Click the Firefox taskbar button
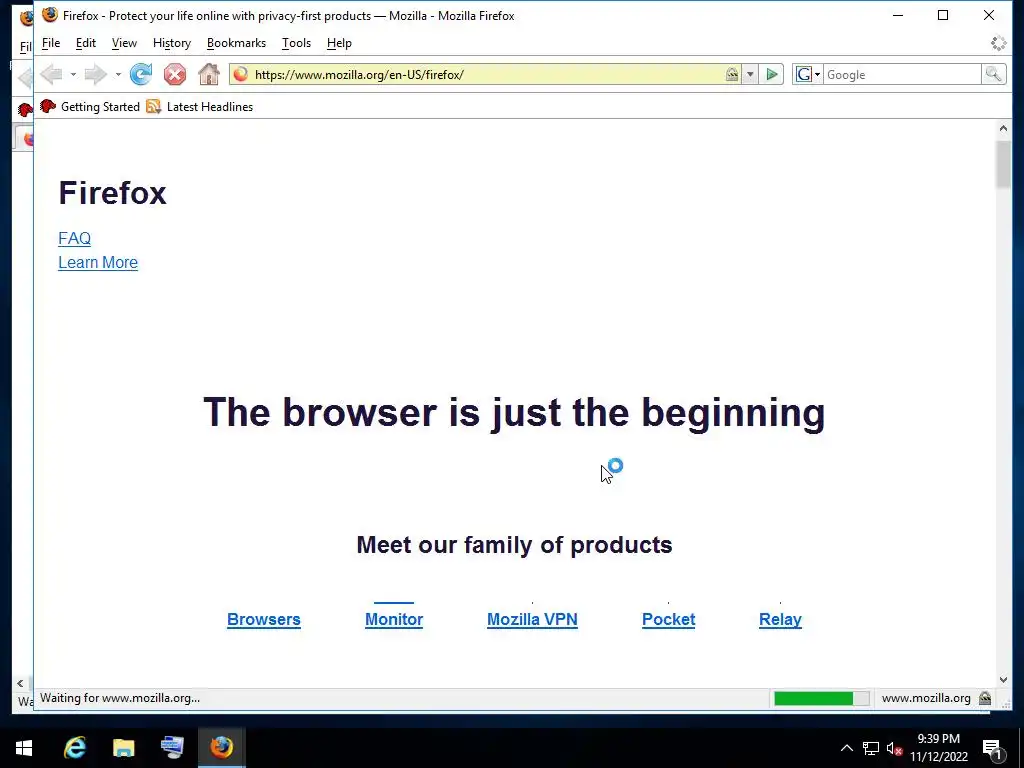1024x768 pixels. pyautogui.click(x=221, y=747)
